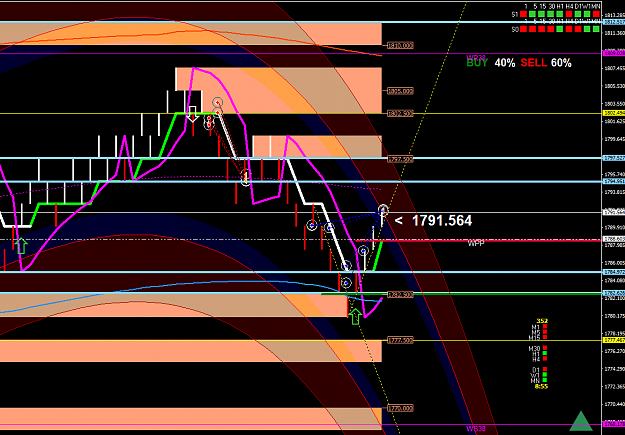This screenshot has height=435, width=625.
Task: Click the S1 row label
Action: click(x=515, y=14)
